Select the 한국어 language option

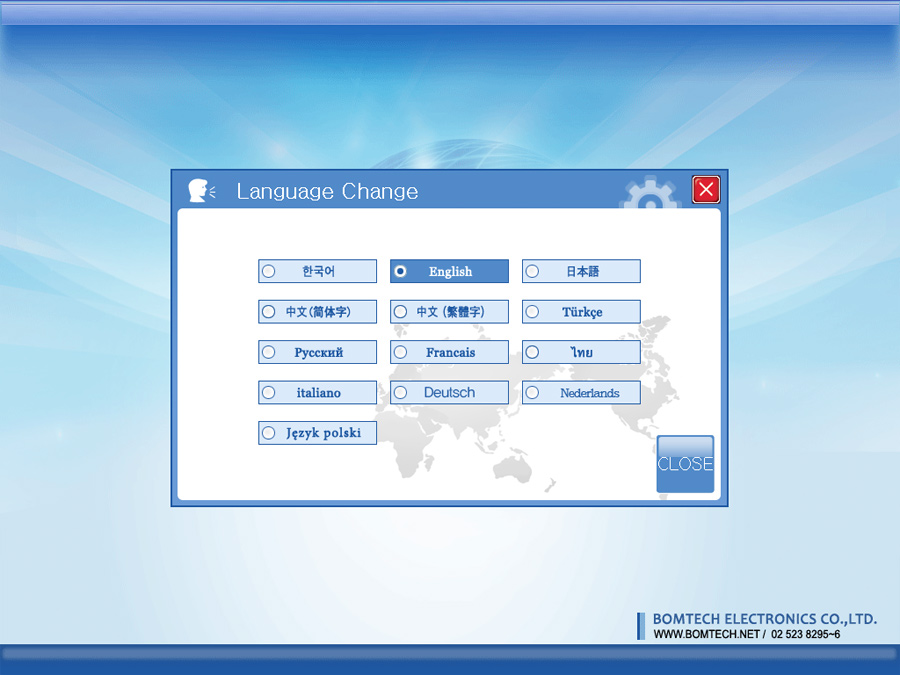317,271
